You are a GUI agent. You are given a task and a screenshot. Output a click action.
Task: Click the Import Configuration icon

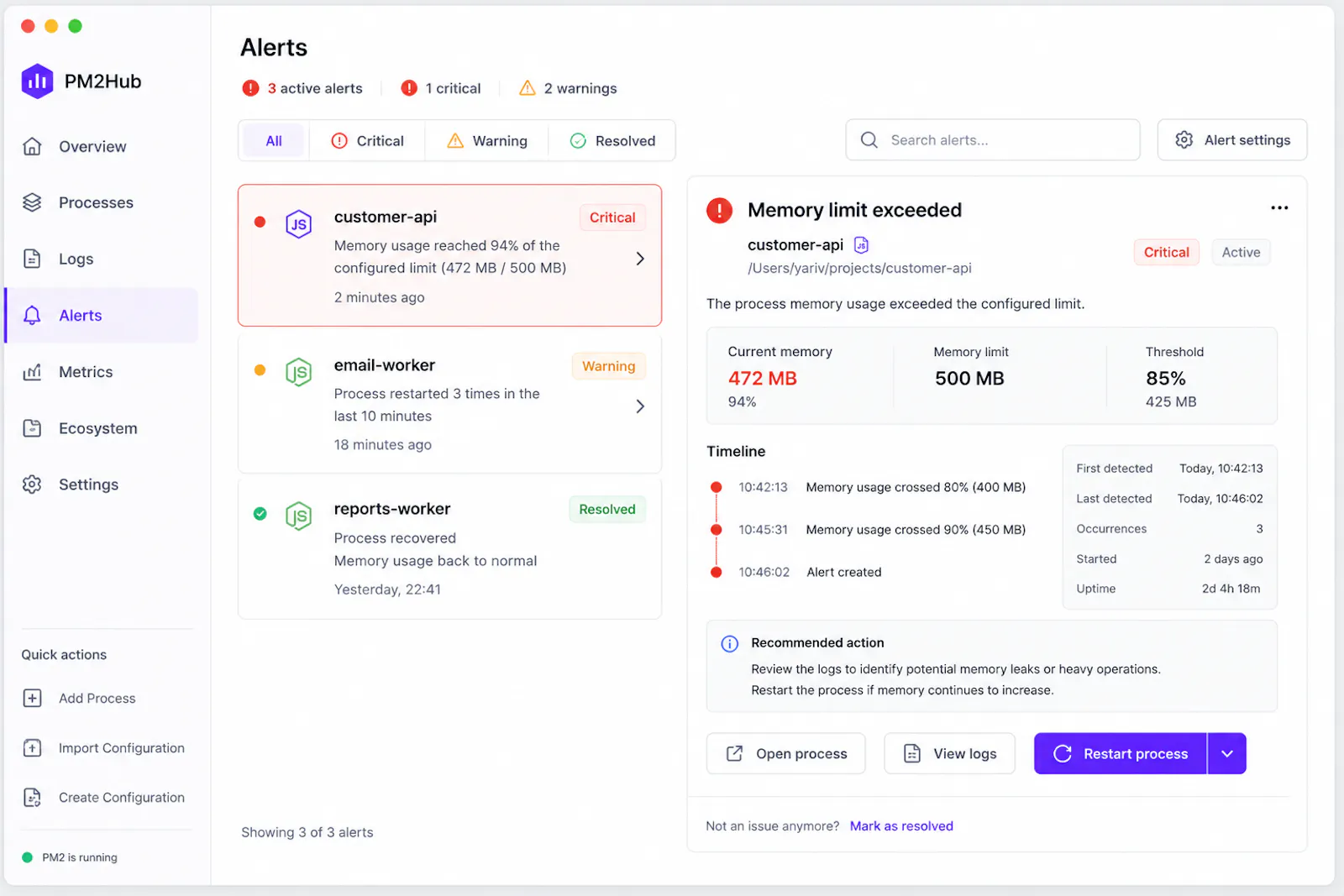coord(32,747)
